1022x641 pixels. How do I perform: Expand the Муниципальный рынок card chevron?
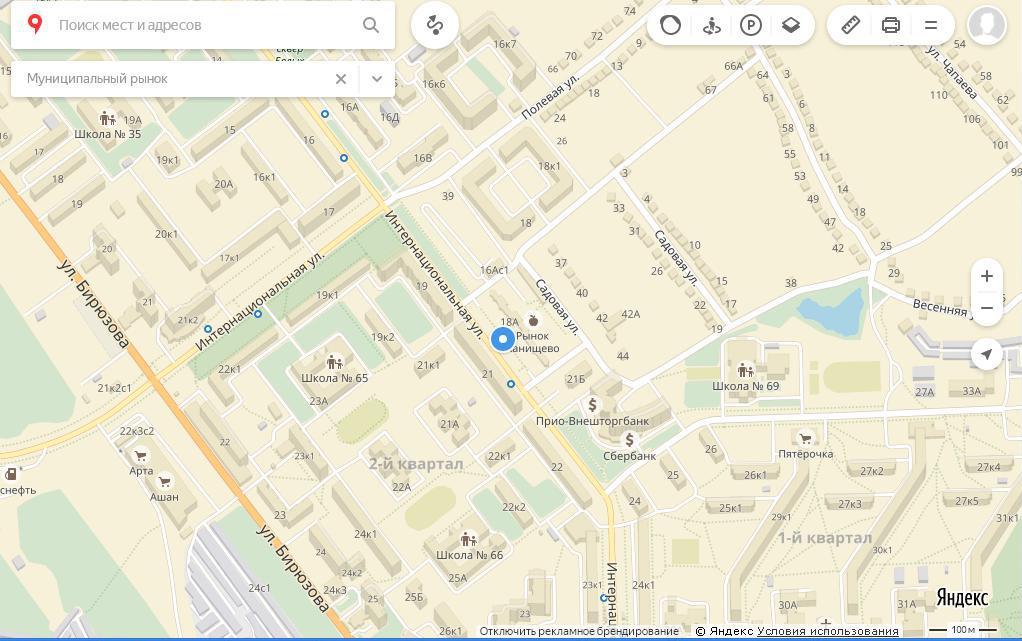[377, 79]
